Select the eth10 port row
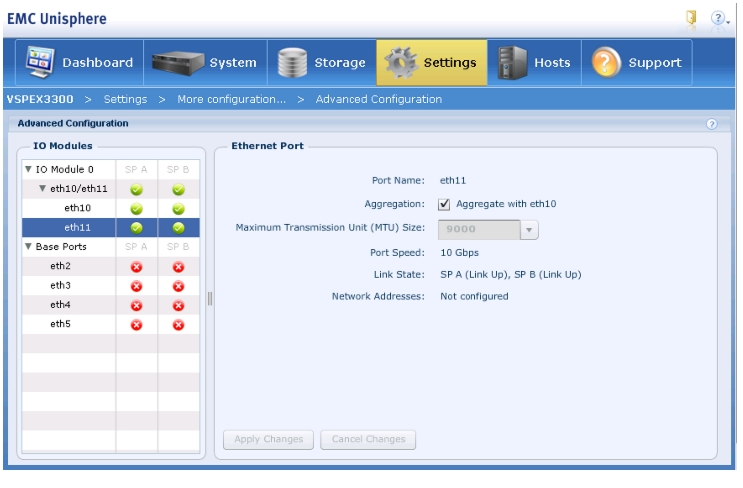Screen dimensions: 743x488 [110, 208]
